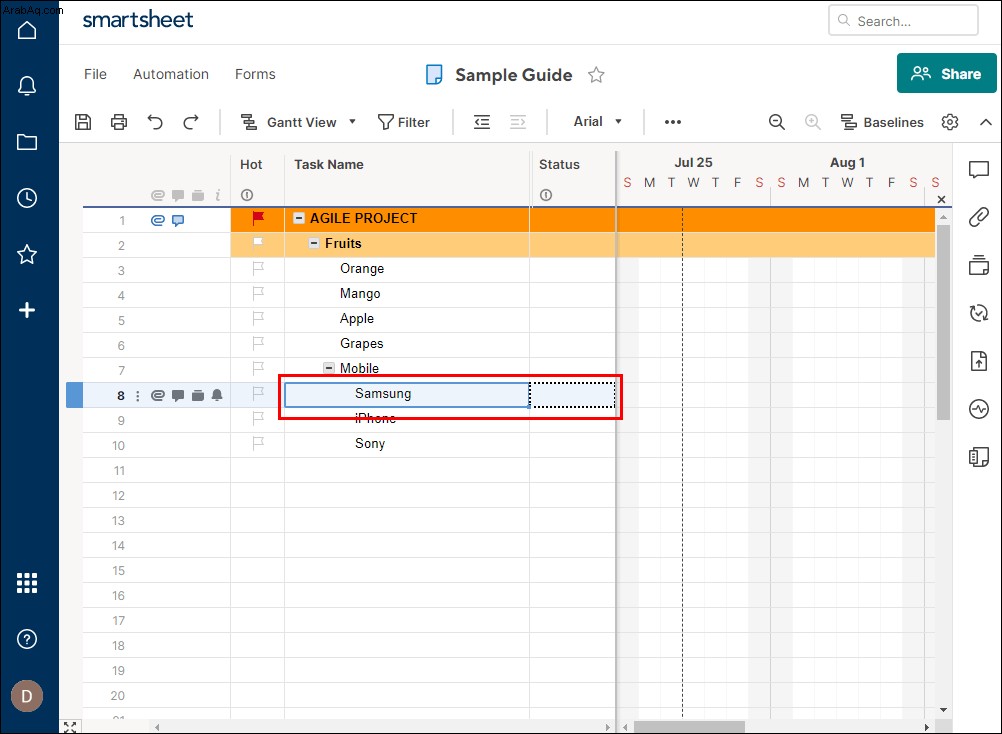Viewport: 1002px width, 734px height.
Task: Toggle the Hot flag on Apple row
Action: [x=258, y=318]
